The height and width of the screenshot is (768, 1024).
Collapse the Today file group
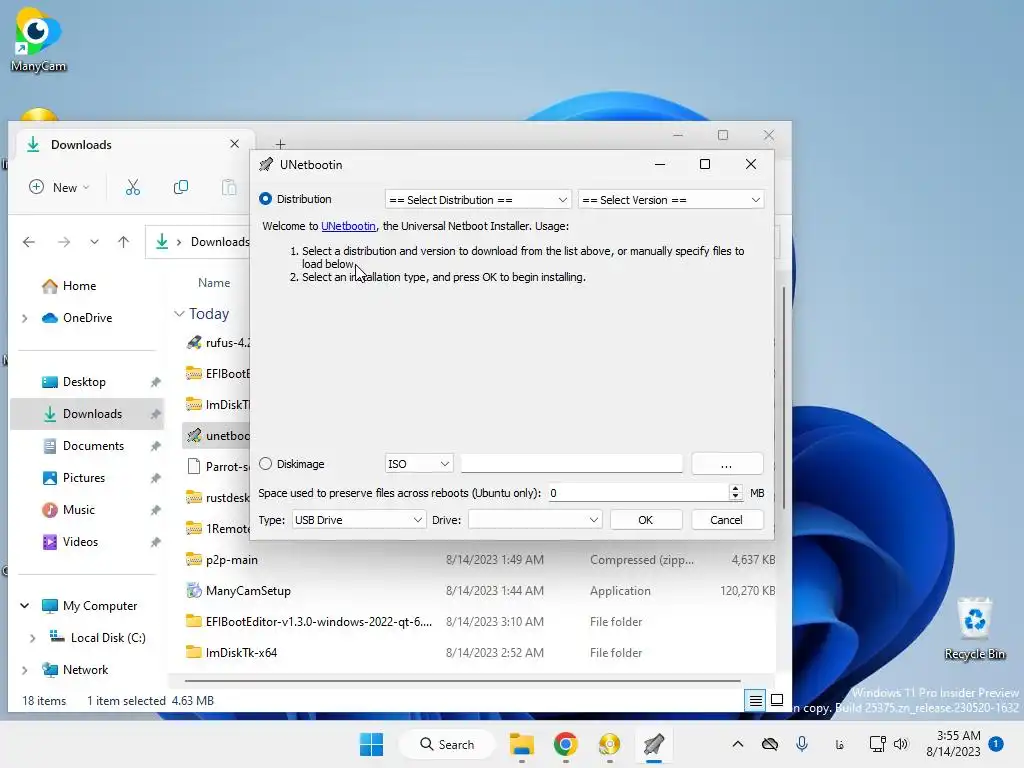[x=179, y=314]
